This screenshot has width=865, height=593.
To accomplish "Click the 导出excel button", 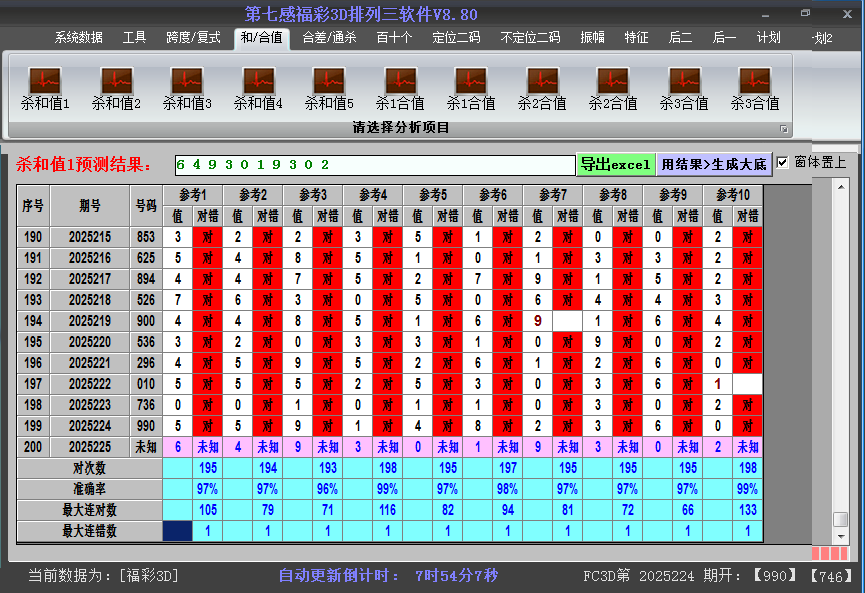I will 615,164.
